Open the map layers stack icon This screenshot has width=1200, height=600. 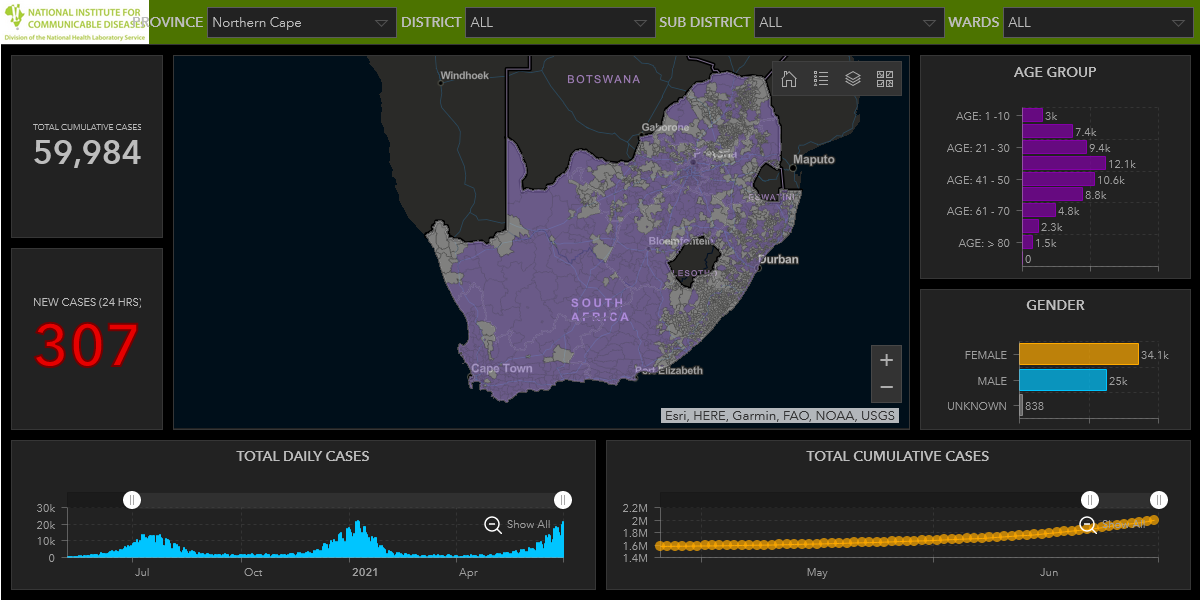coord(853,79)
